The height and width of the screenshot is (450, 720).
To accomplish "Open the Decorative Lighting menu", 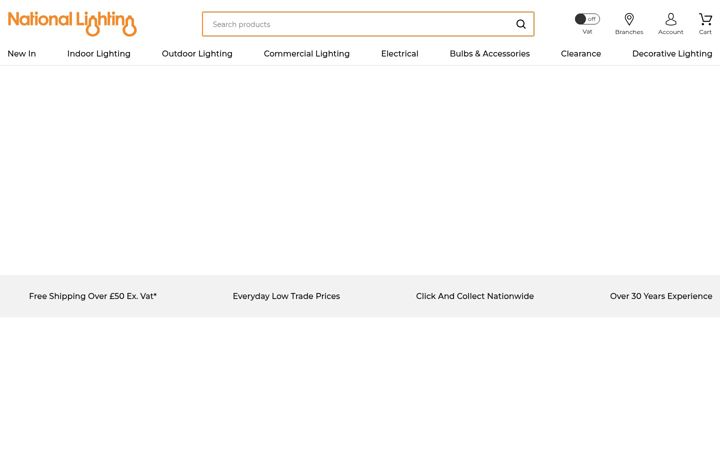I will 672,54.
